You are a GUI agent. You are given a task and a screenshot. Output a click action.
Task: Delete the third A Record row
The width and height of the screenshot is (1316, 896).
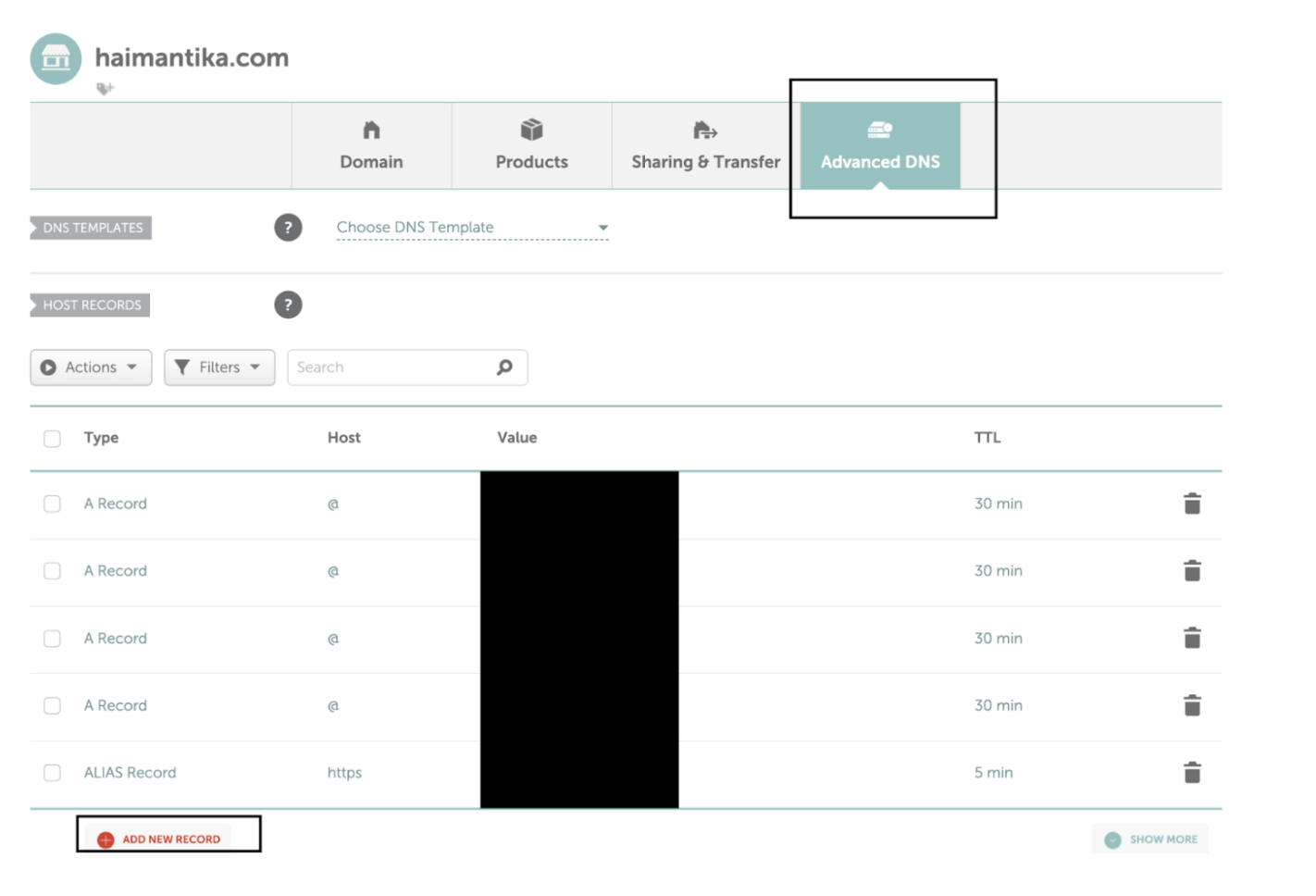(x=1192, y=638)
